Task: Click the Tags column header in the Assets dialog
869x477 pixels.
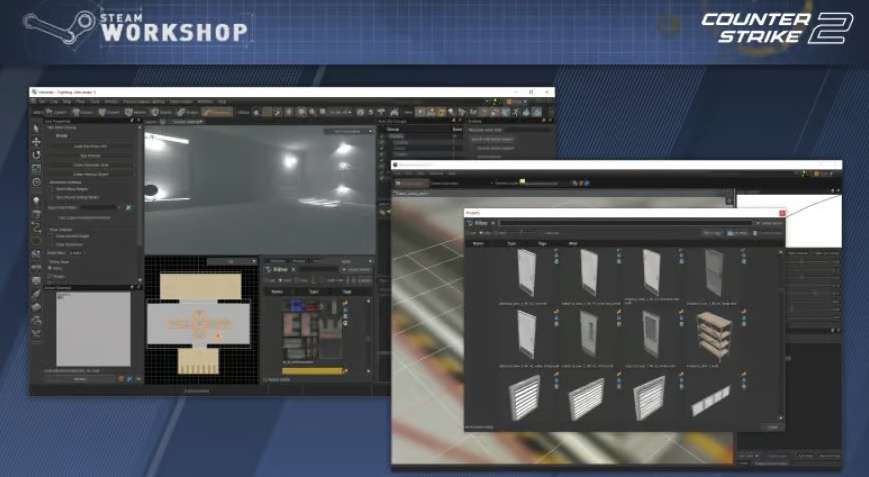Action: tap(542, 243)
